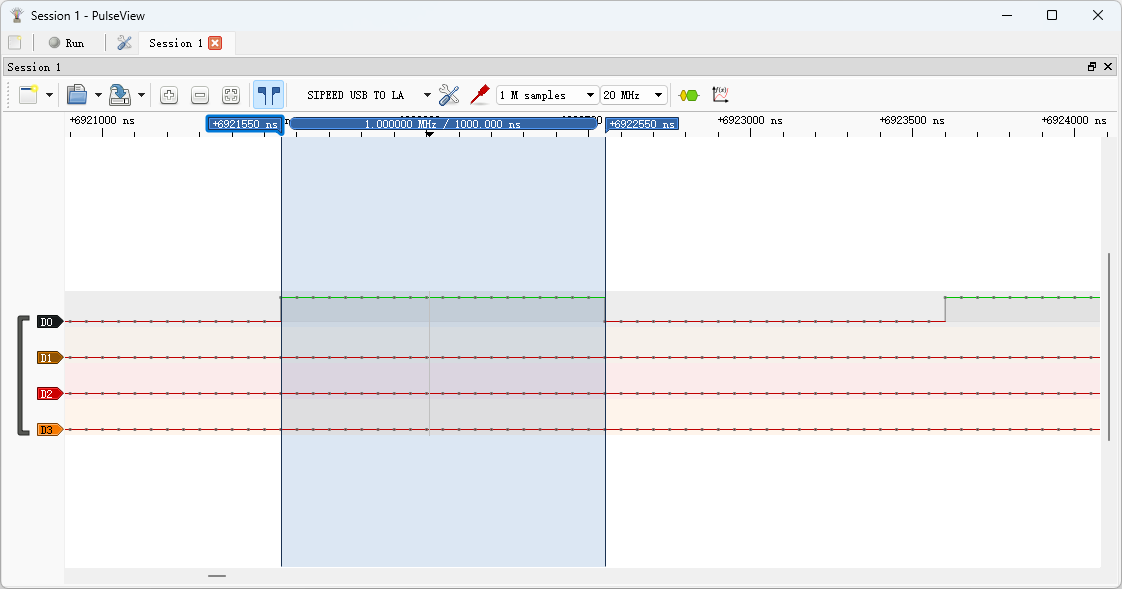The width and height of the screenshot is (1122, 589).
Task: Zoom out of the waveform
Action: (x=200, y=95)
